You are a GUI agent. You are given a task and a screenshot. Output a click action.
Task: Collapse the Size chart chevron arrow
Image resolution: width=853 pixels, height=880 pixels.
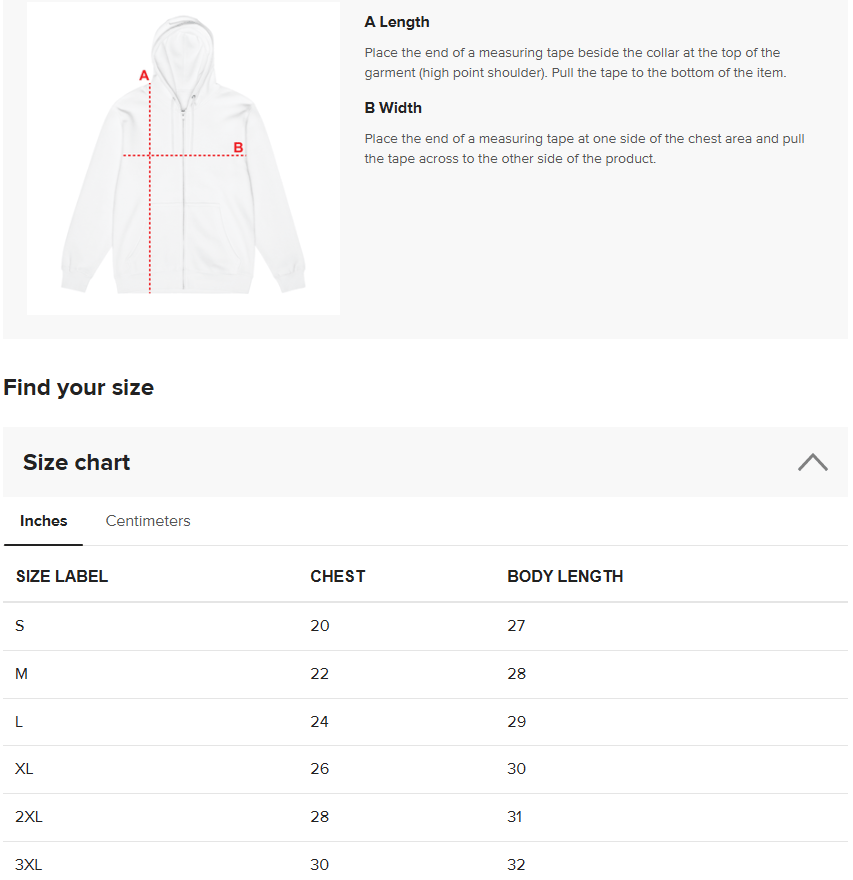pyautogui.click(x=812, y=462)
